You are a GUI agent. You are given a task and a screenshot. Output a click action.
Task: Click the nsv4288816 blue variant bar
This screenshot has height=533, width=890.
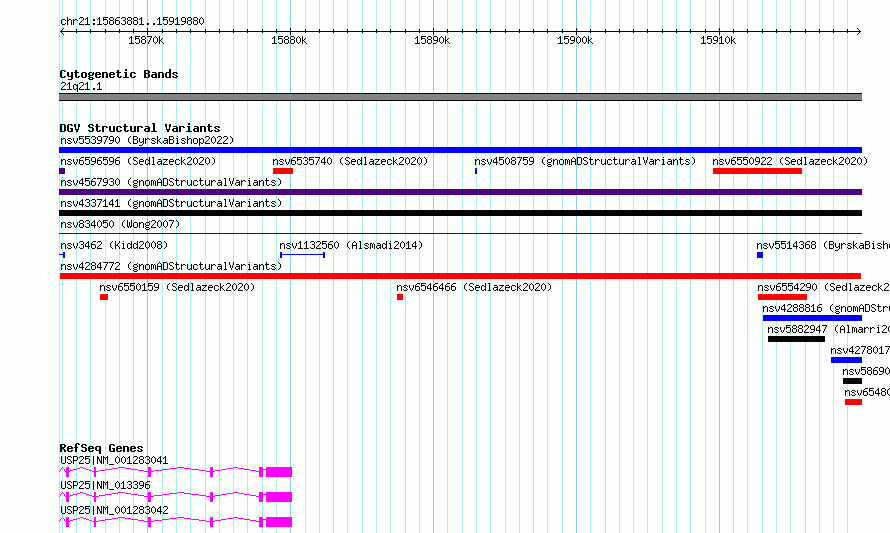click(x=812, y=318)
